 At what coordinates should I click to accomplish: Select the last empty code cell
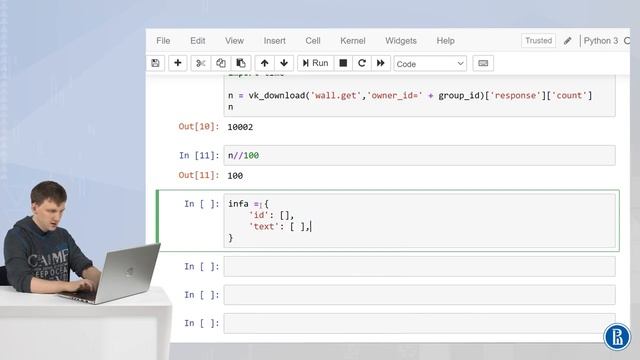click(x=419, y=323)
